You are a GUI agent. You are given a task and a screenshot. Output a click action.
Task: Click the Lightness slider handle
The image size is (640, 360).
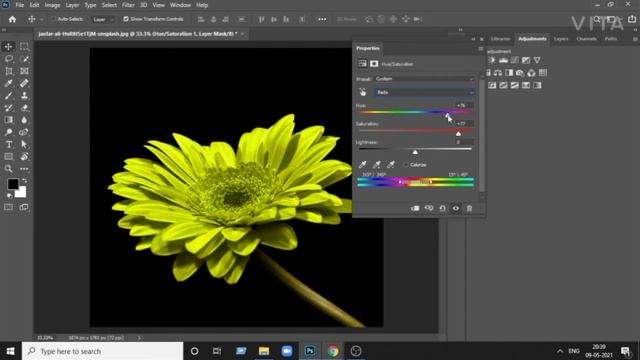[x=415, y=152]
